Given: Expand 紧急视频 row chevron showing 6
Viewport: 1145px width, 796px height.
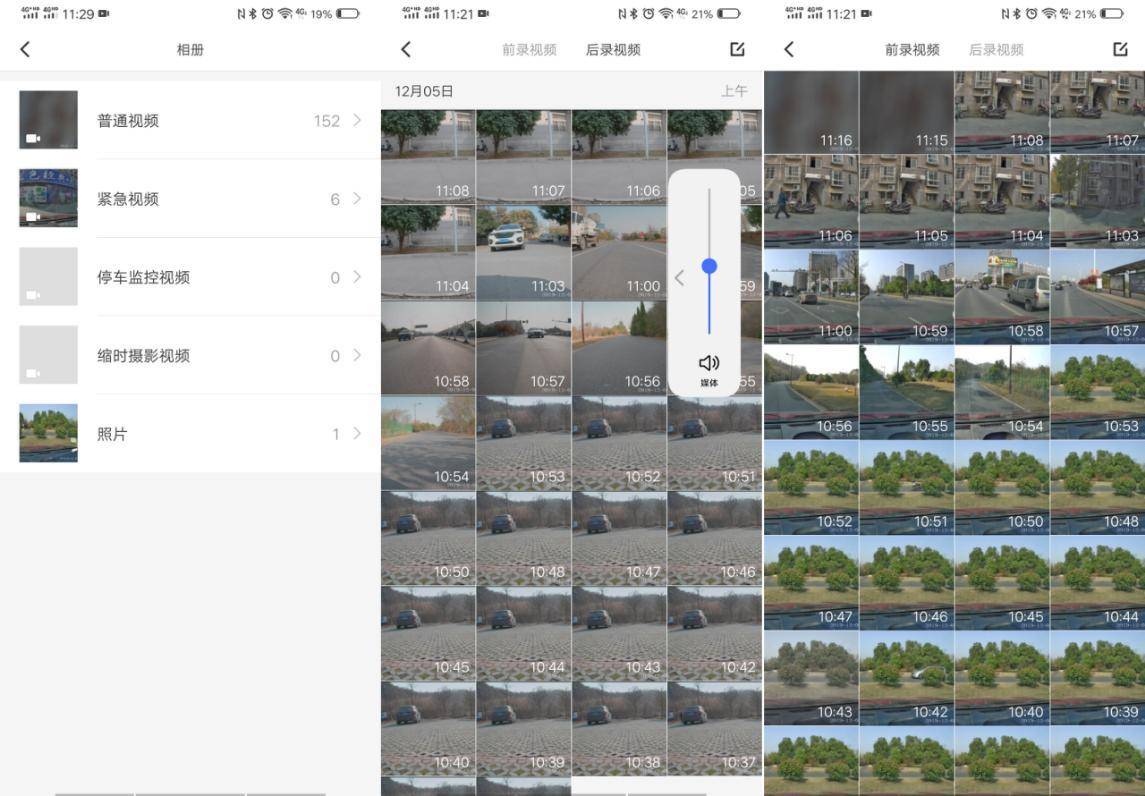Looking at the screenshot, I should point(357,199).
